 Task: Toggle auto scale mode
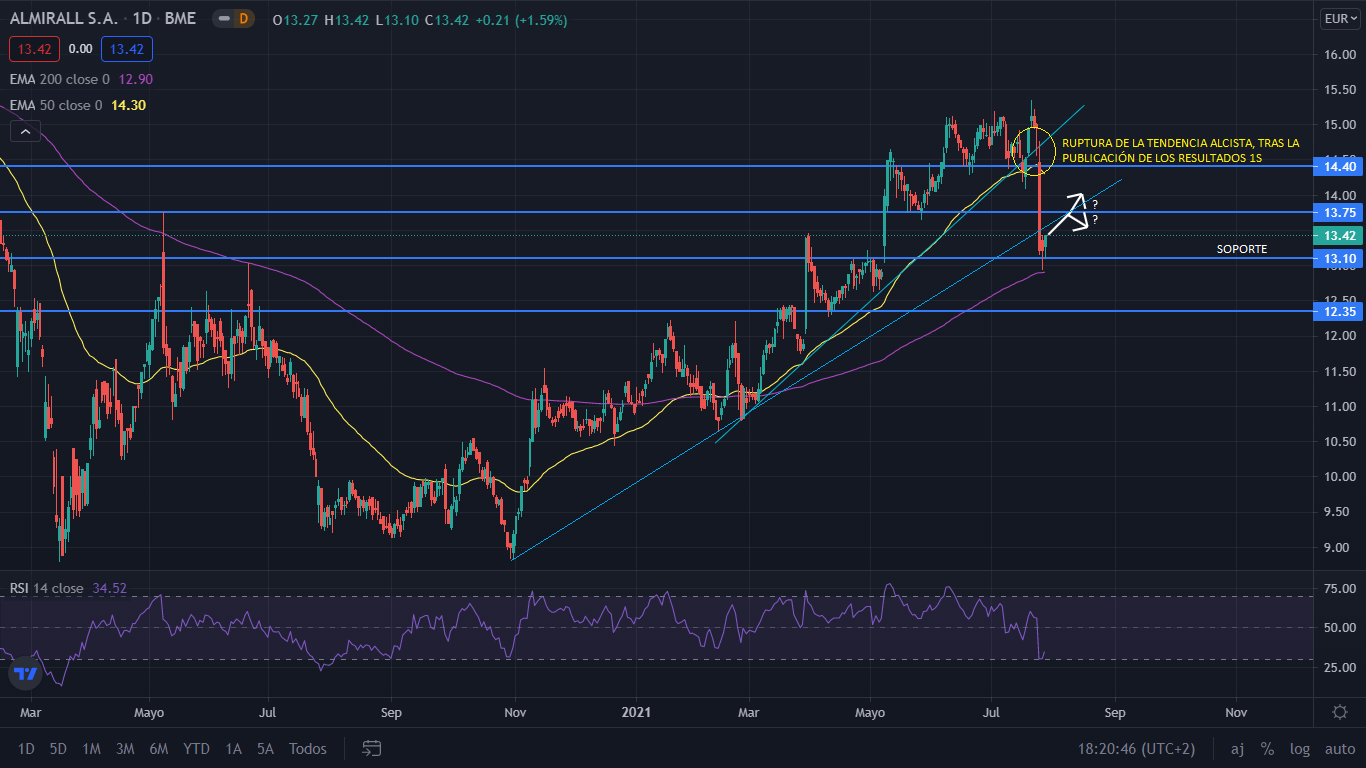tap(1340, 748)
